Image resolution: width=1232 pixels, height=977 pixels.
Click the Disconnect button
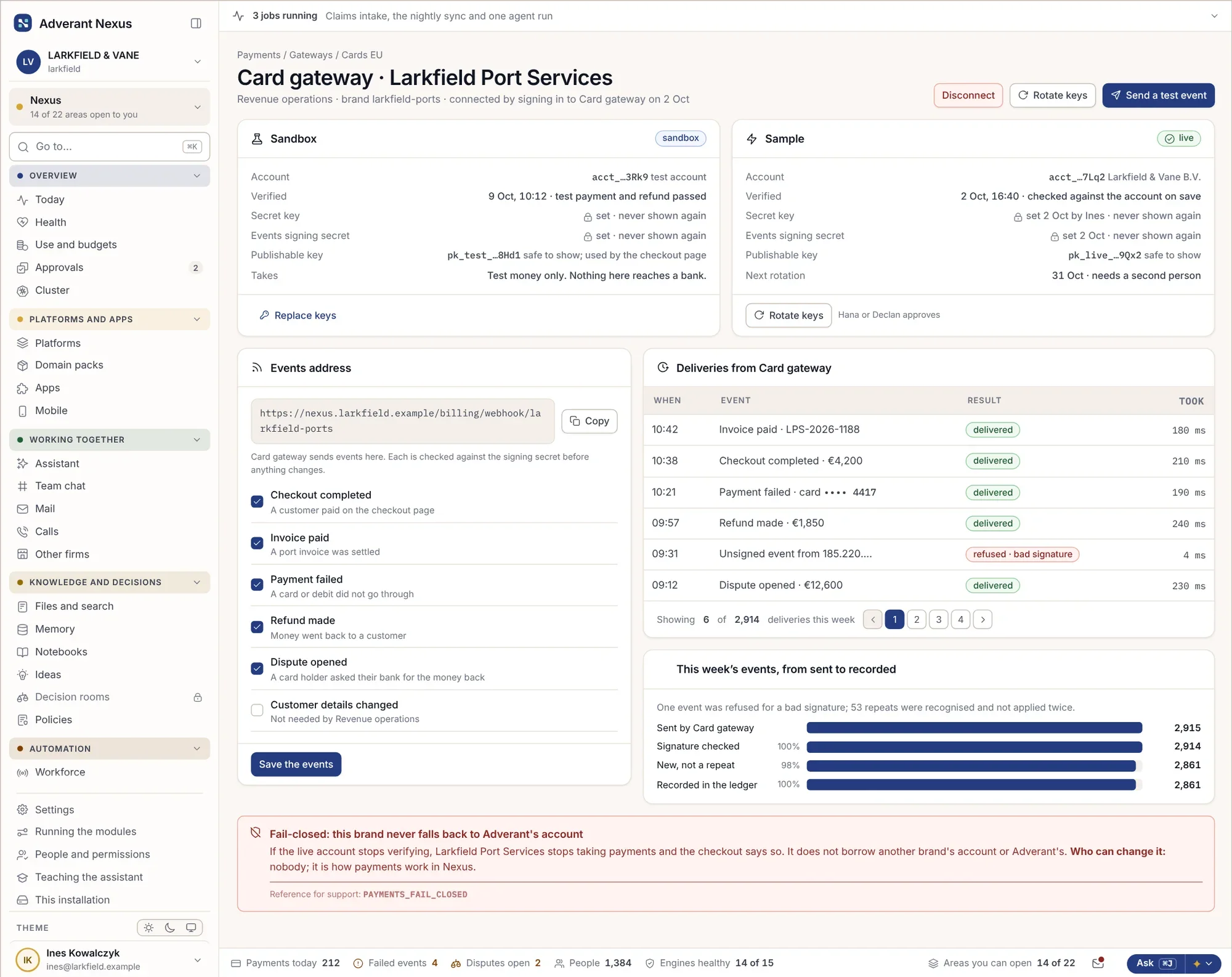pos(968,95)
